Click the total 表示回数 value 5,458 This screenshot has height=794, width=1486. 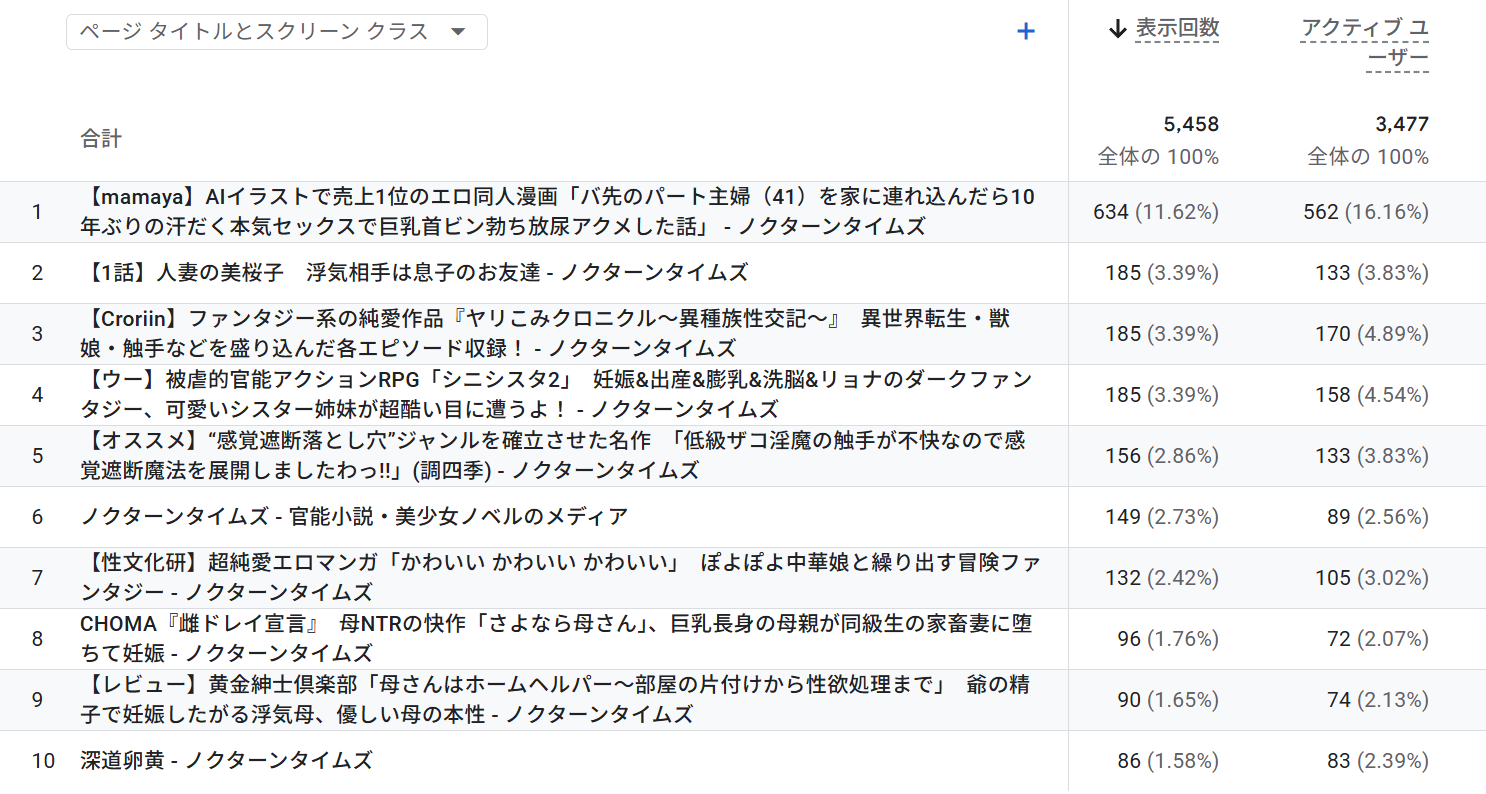pyautogui.click(x=1190, y=125)
